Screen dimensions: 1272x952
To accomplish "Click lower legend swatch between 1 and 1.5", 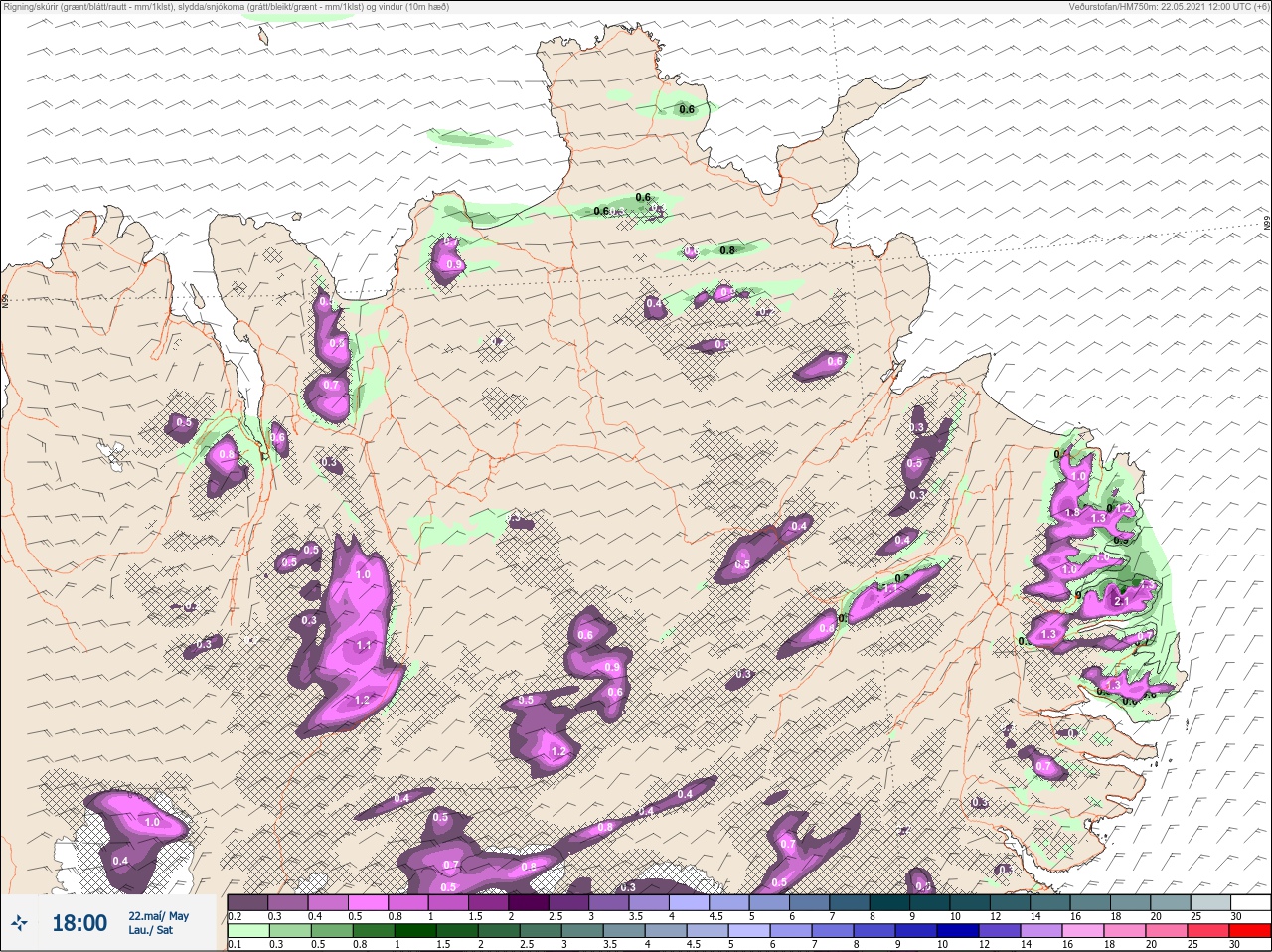I will (415, 932).
